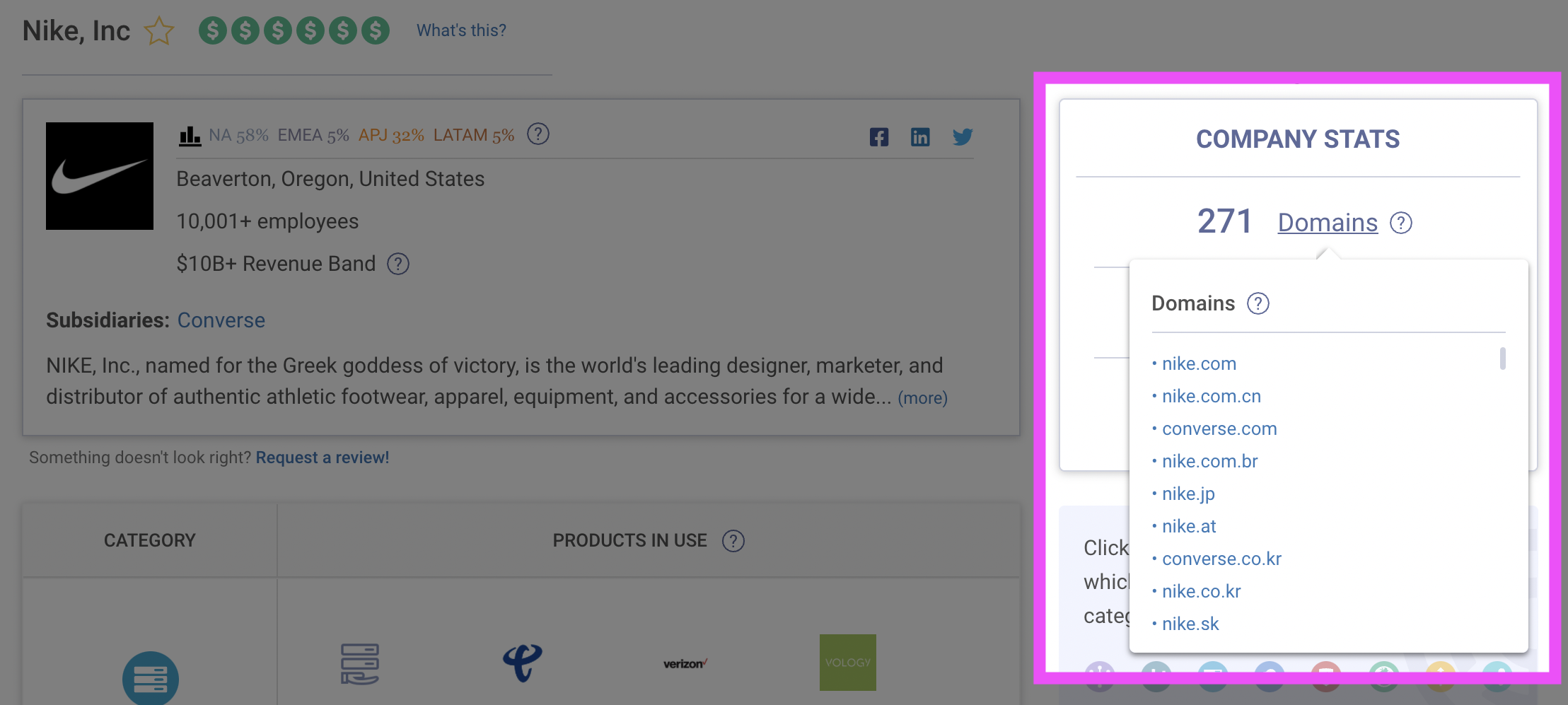Open the nike.com domain link

pos(1199,363)
